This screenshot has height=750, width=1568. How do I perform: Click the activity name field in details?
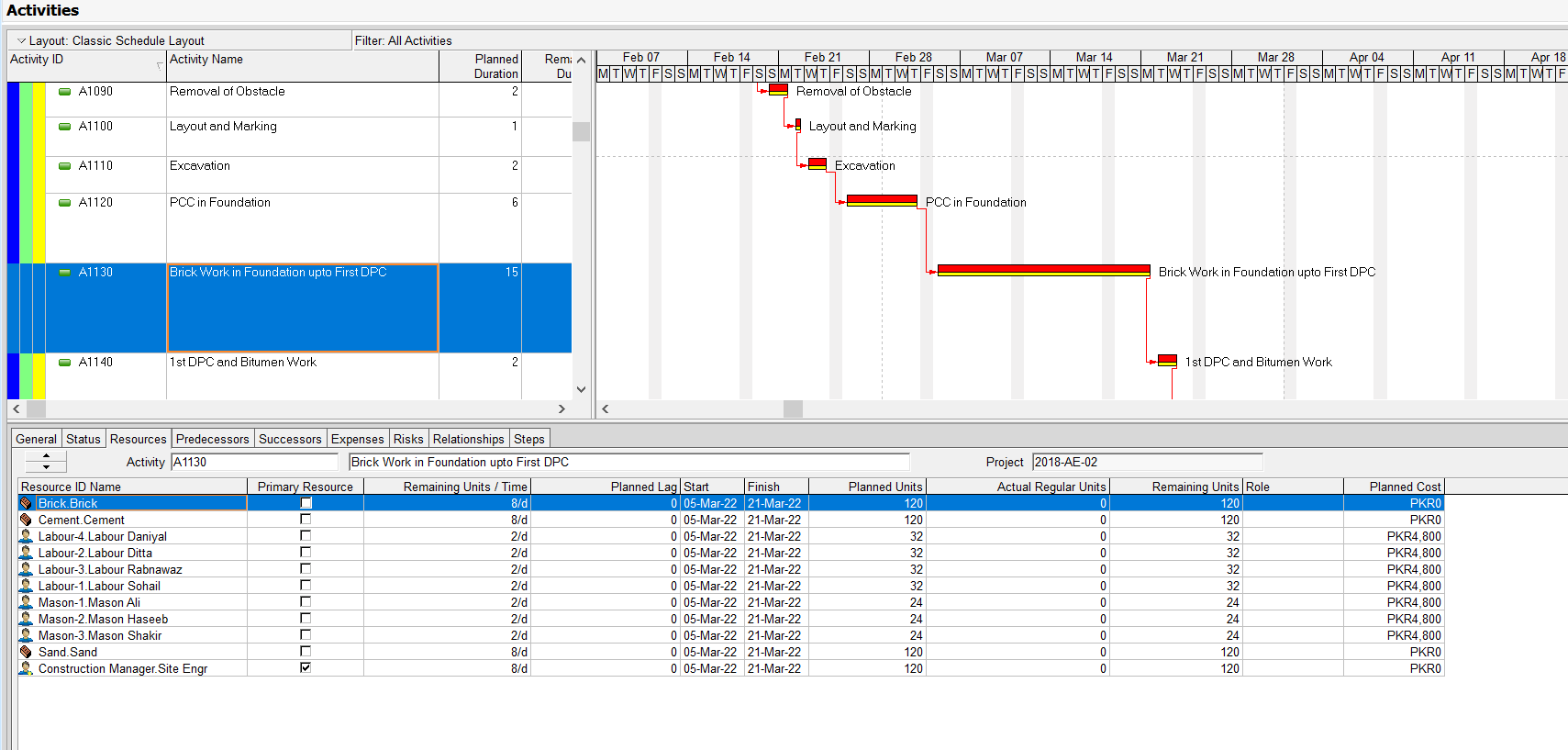pyautogui.click(x=629, y=462)
